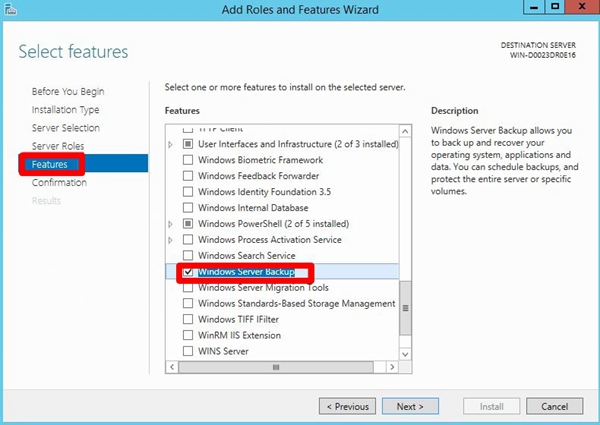The image size is (600, 425).
Task: Click the horizontal scrollbar thumb
Action: point(276,367)
